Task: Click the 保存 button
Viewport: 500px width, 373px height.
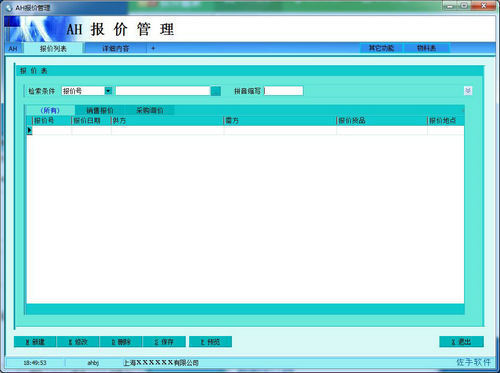Action: [164, 342]
